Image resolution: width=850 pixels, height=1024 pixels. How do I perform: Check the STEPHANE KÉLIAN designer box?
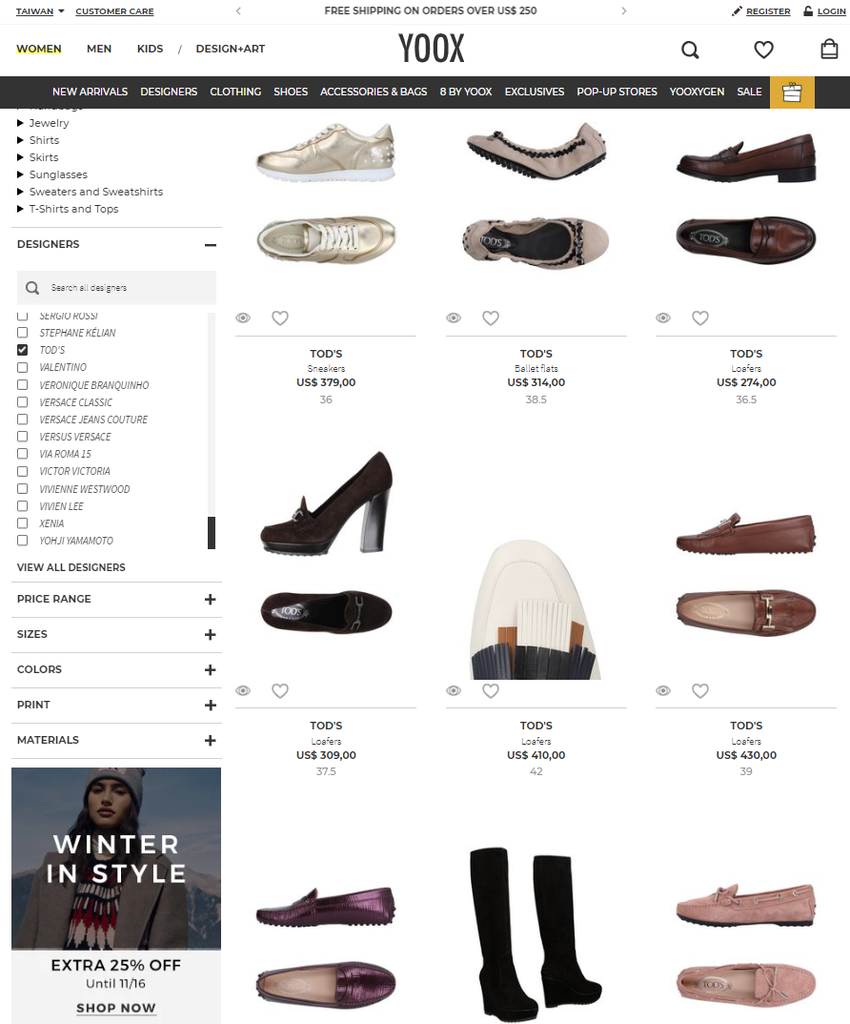coord(22,332)
